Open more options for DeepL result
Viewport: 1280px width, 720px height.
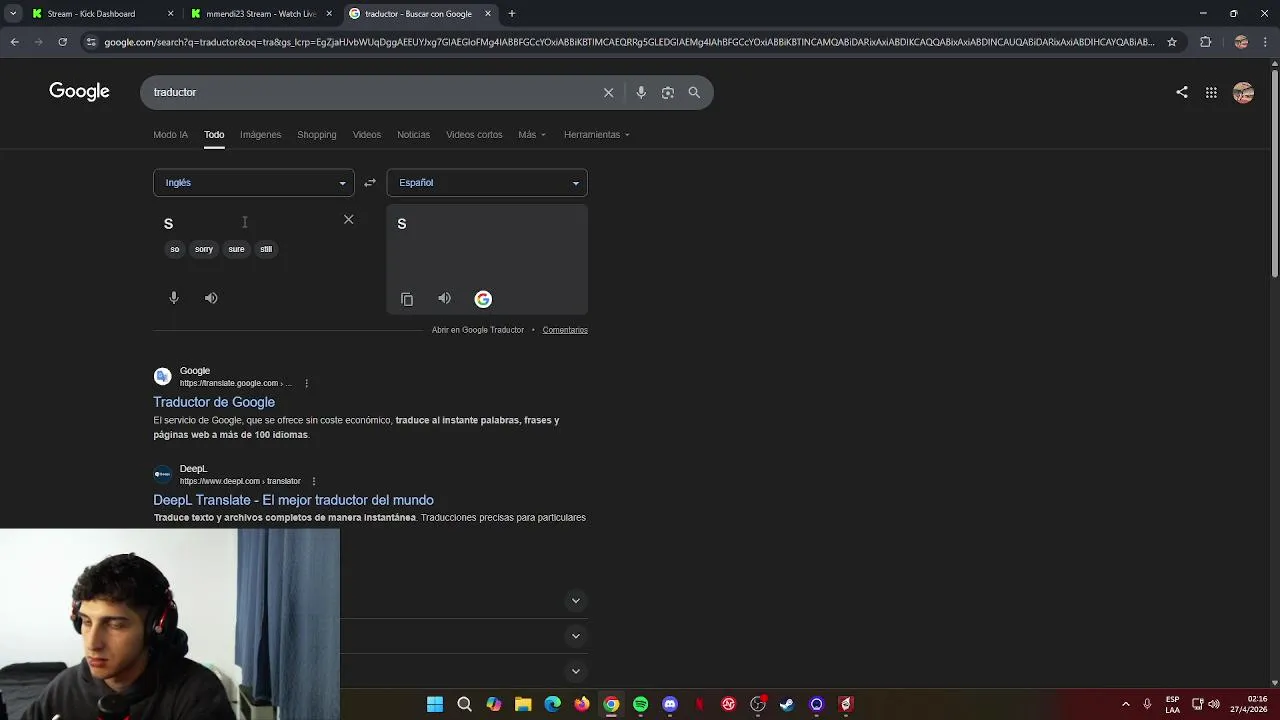(x=314, y=481)
